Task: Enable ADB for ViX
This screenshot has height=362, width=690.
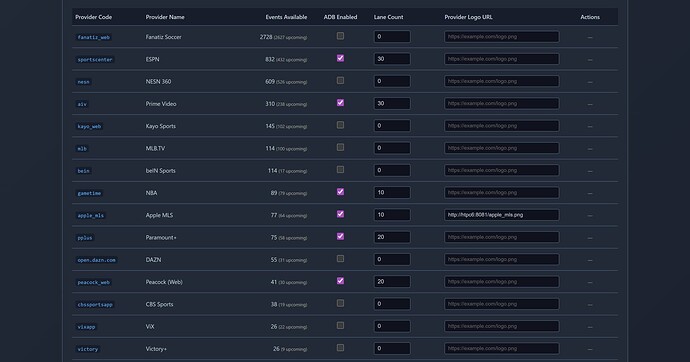Action: (340, 325)
